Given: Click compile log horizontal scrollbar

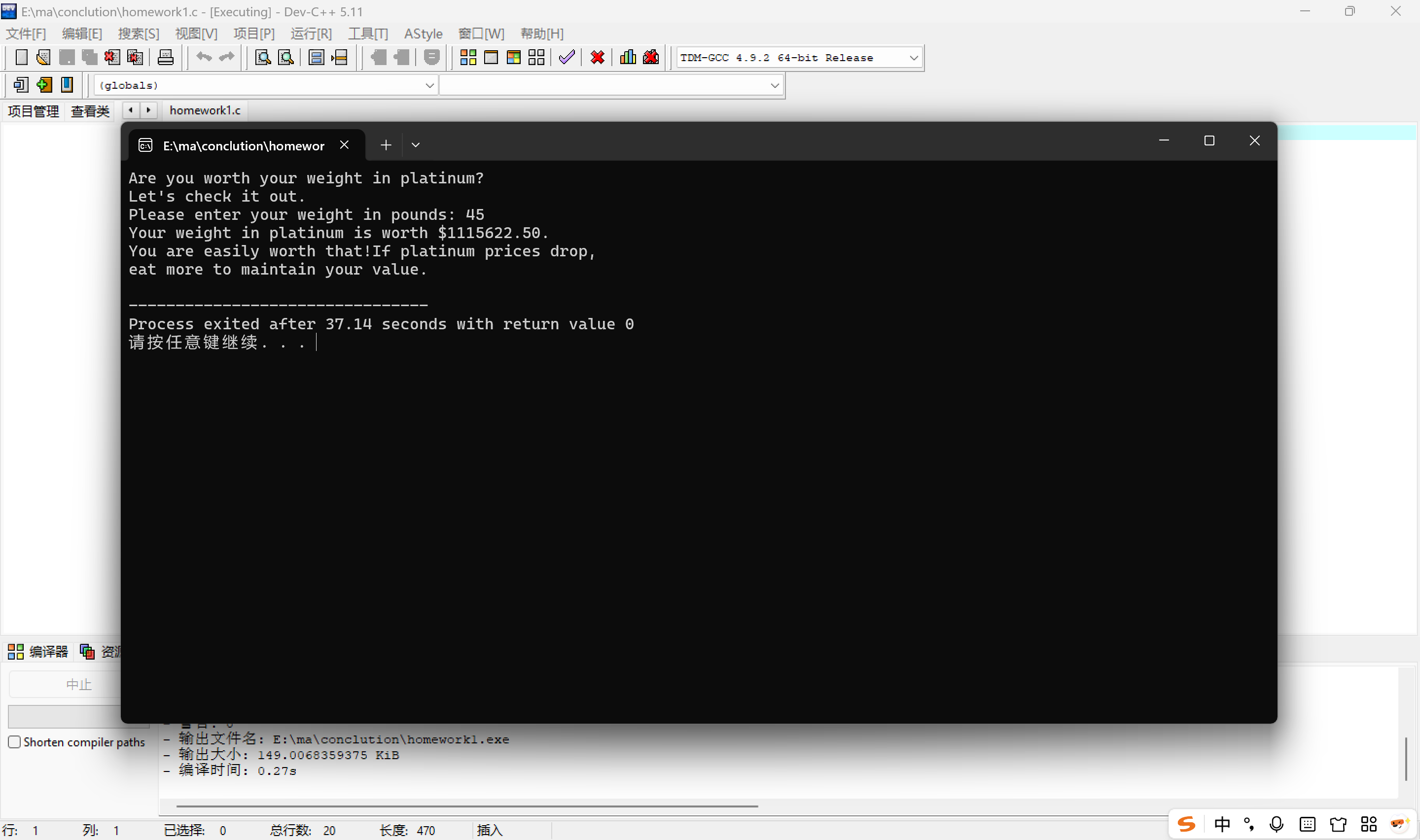Looking at the screenshot, I should [467, 806].
